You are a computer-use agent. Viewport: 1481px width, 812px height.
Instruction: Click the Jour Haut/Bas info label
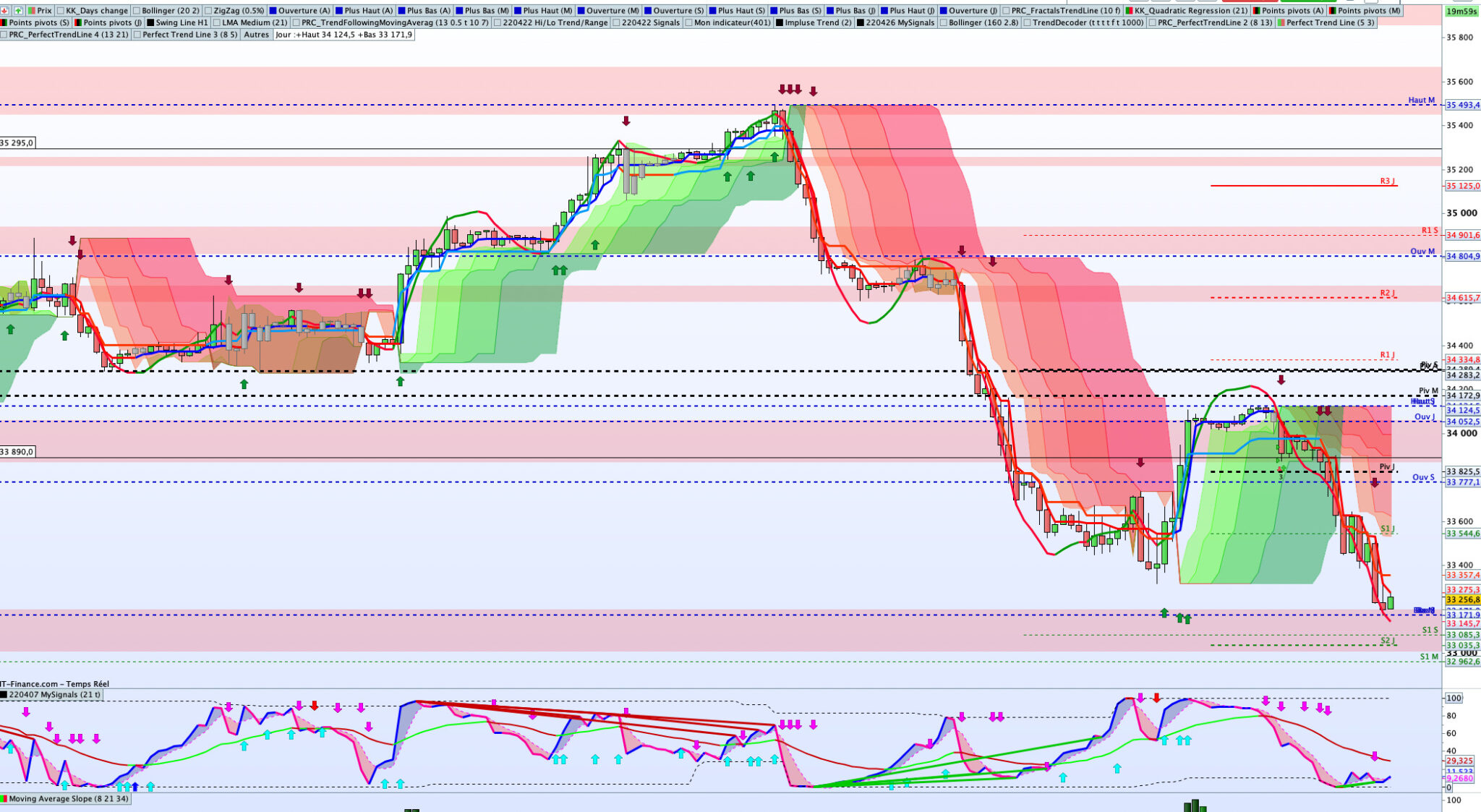(343, 34)
